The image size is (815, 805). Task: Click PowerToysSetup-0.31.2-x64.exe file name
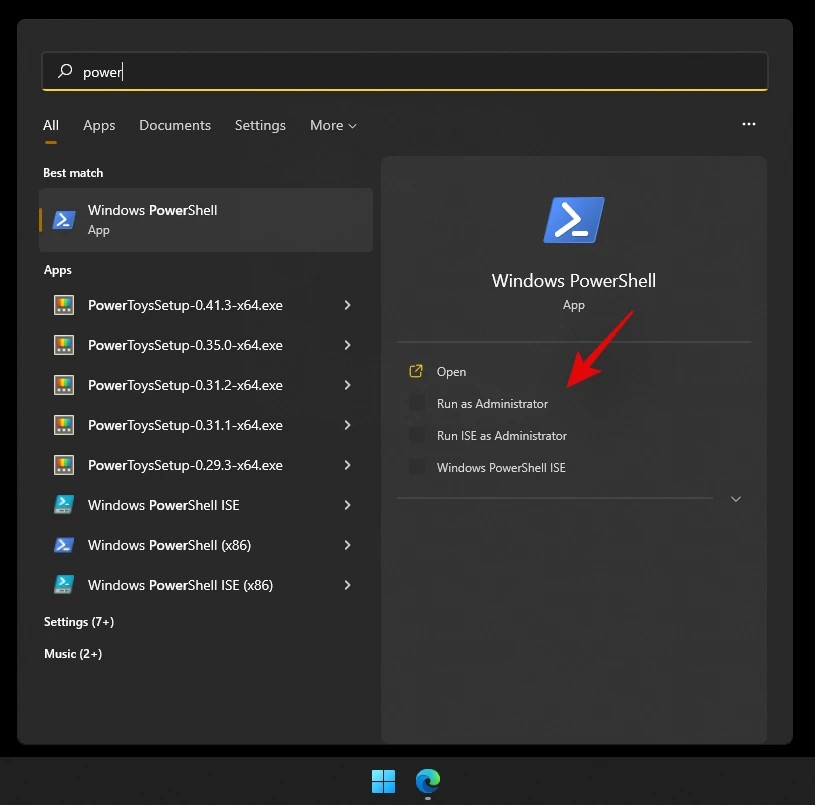(x=185, y=385)
